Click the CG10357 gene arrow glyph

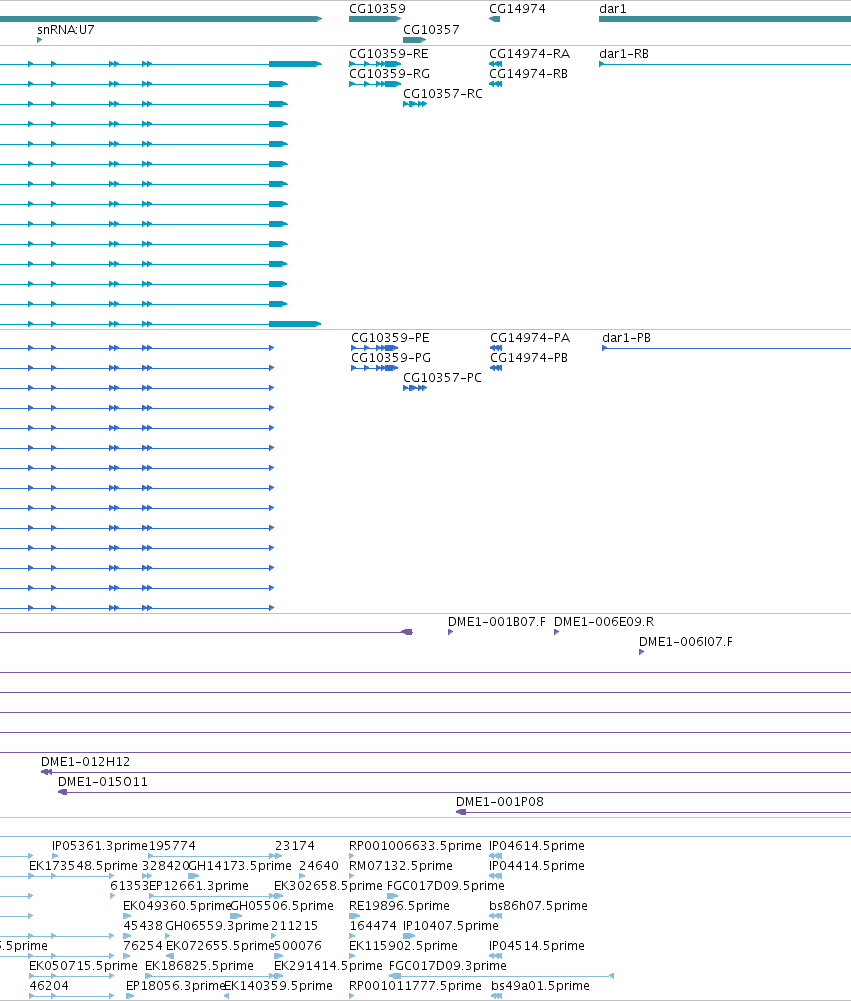414,40
